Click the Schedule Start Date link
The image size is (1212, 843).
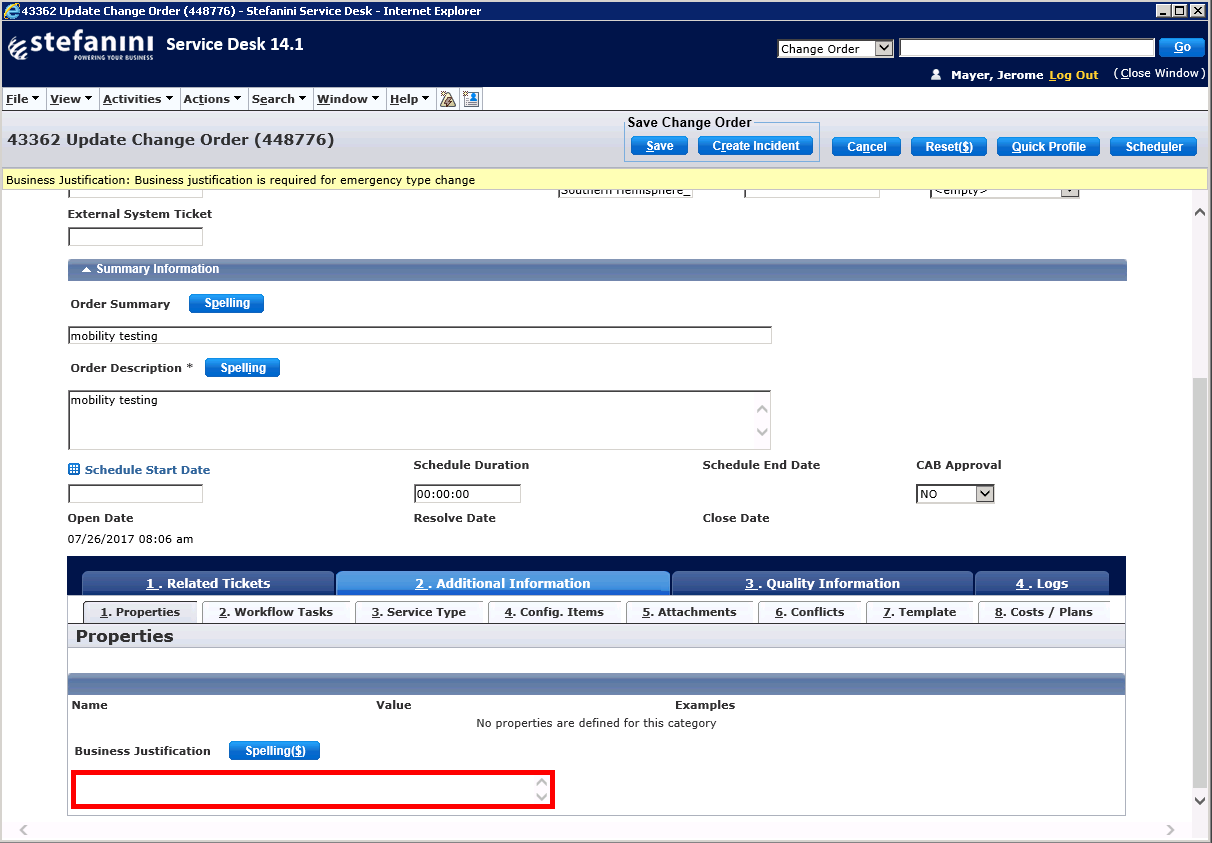[147, 470]
